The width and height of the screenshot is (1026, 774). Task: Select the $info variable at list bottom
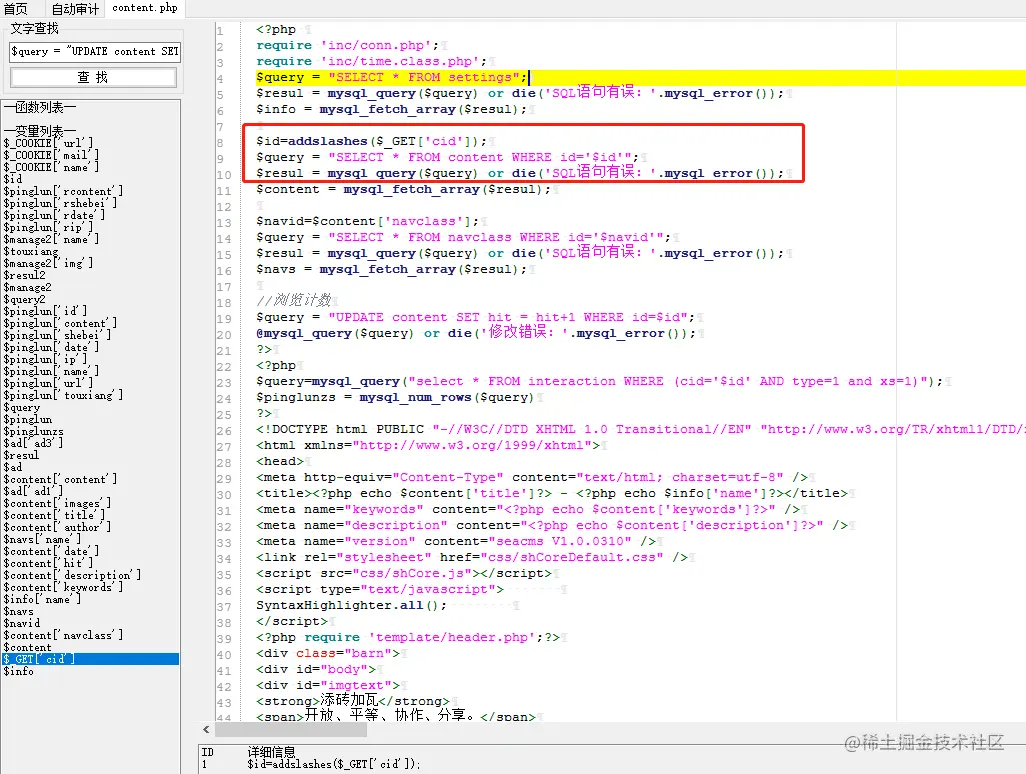(18, 671)
